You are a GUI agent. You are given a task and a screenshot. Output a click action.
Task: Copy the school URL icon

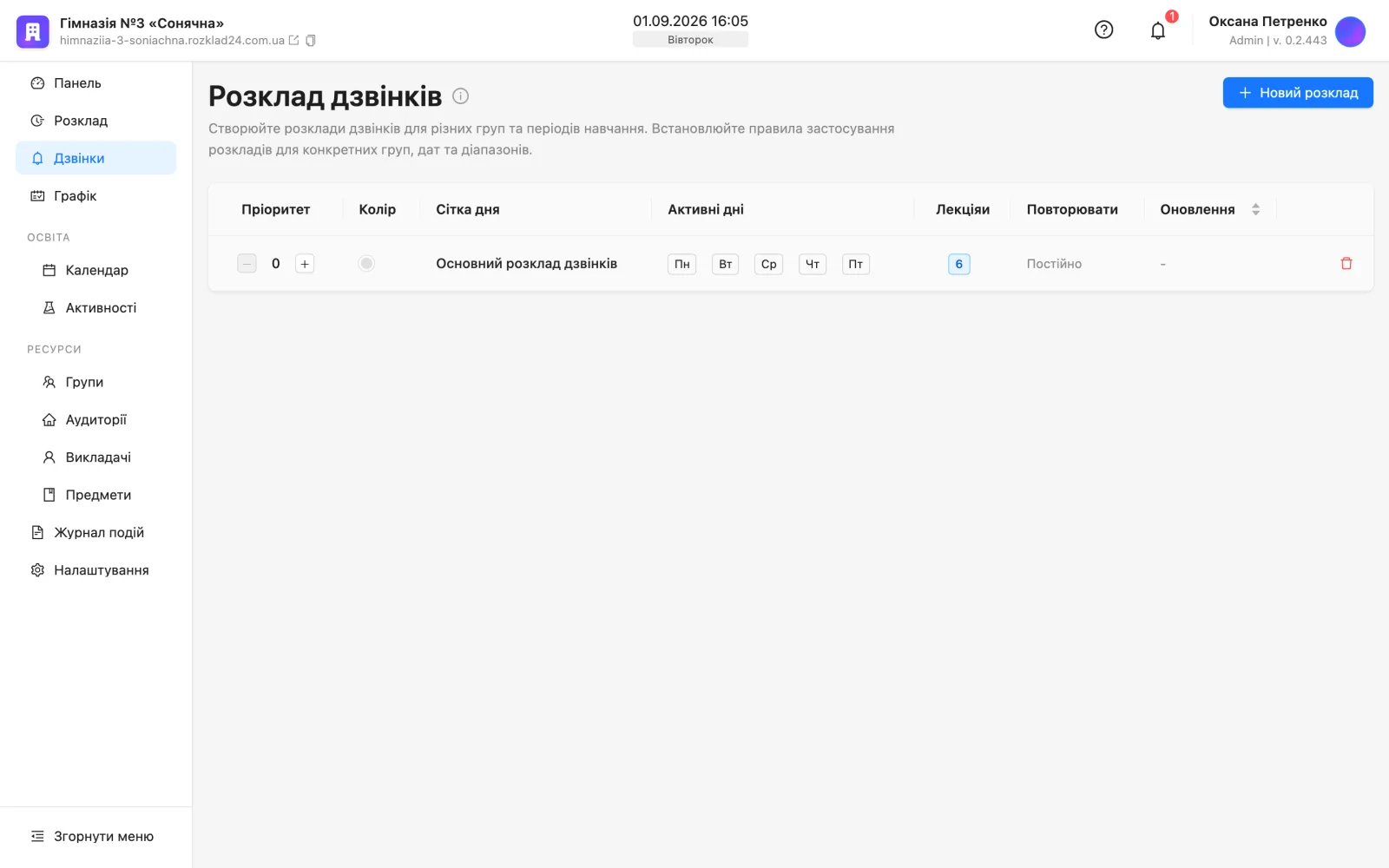point(311,40)
